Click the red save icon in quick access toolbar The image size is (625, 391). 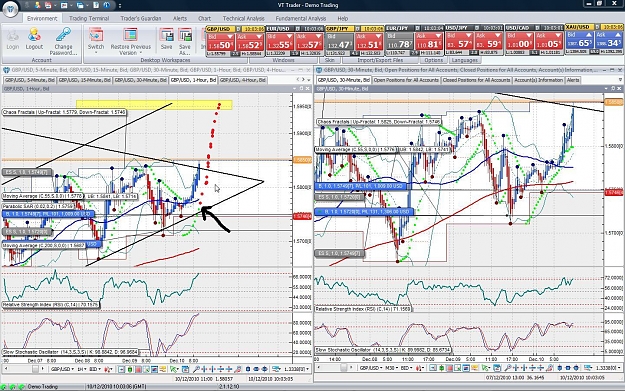pyautogui.click(x=48, y=5)
